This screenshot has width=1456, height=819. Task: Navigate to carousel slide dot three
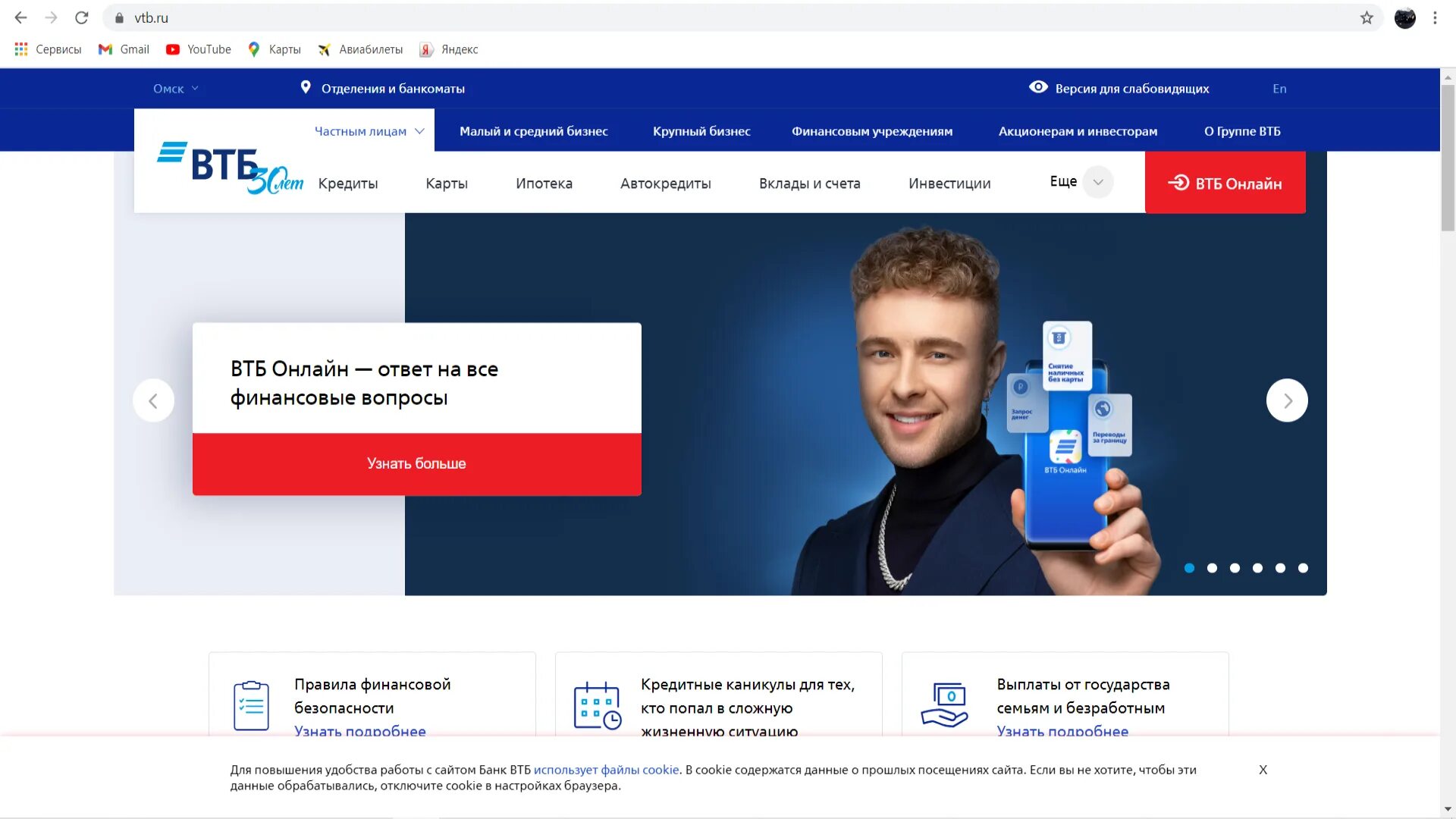tap(1234, 567)
